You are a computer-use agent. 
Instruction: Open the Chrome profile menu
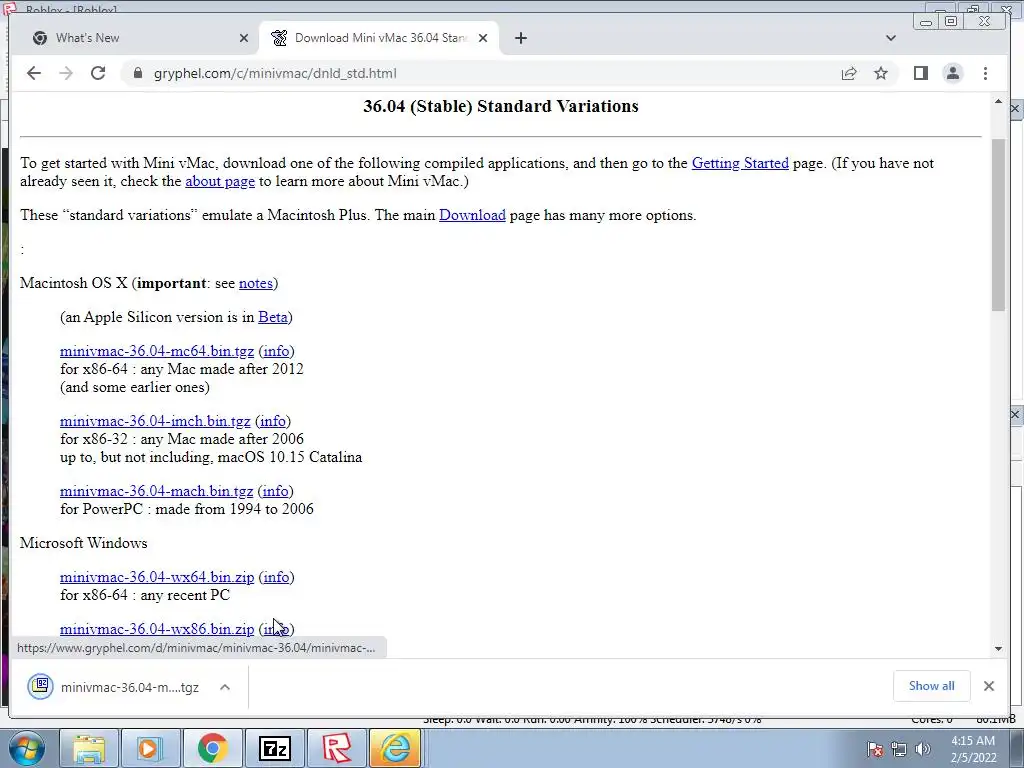coord(953,73)
